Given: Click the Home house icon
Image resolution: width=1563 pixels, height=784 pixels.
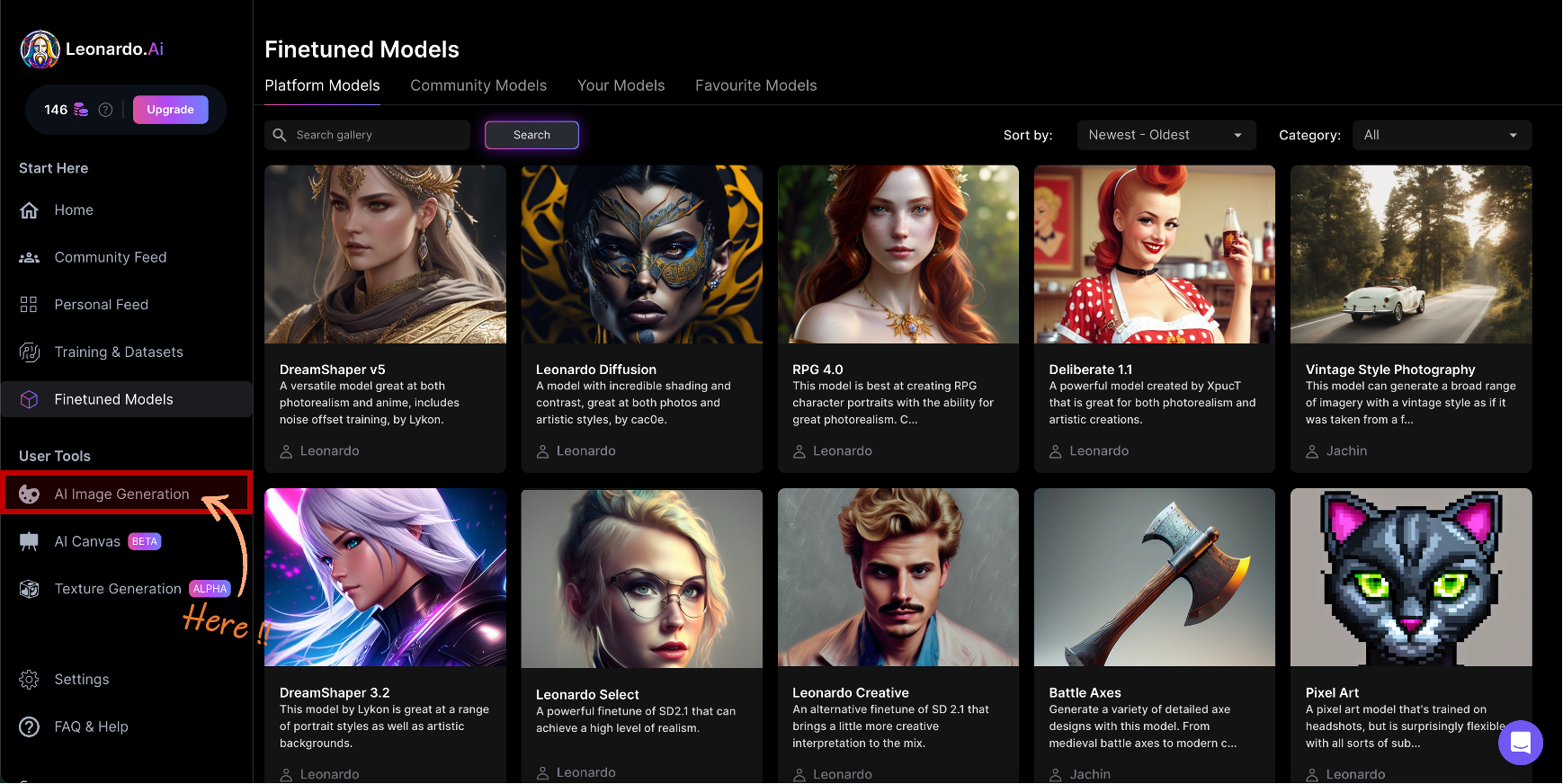Looking at the screenshot, I should click(30, 210).
